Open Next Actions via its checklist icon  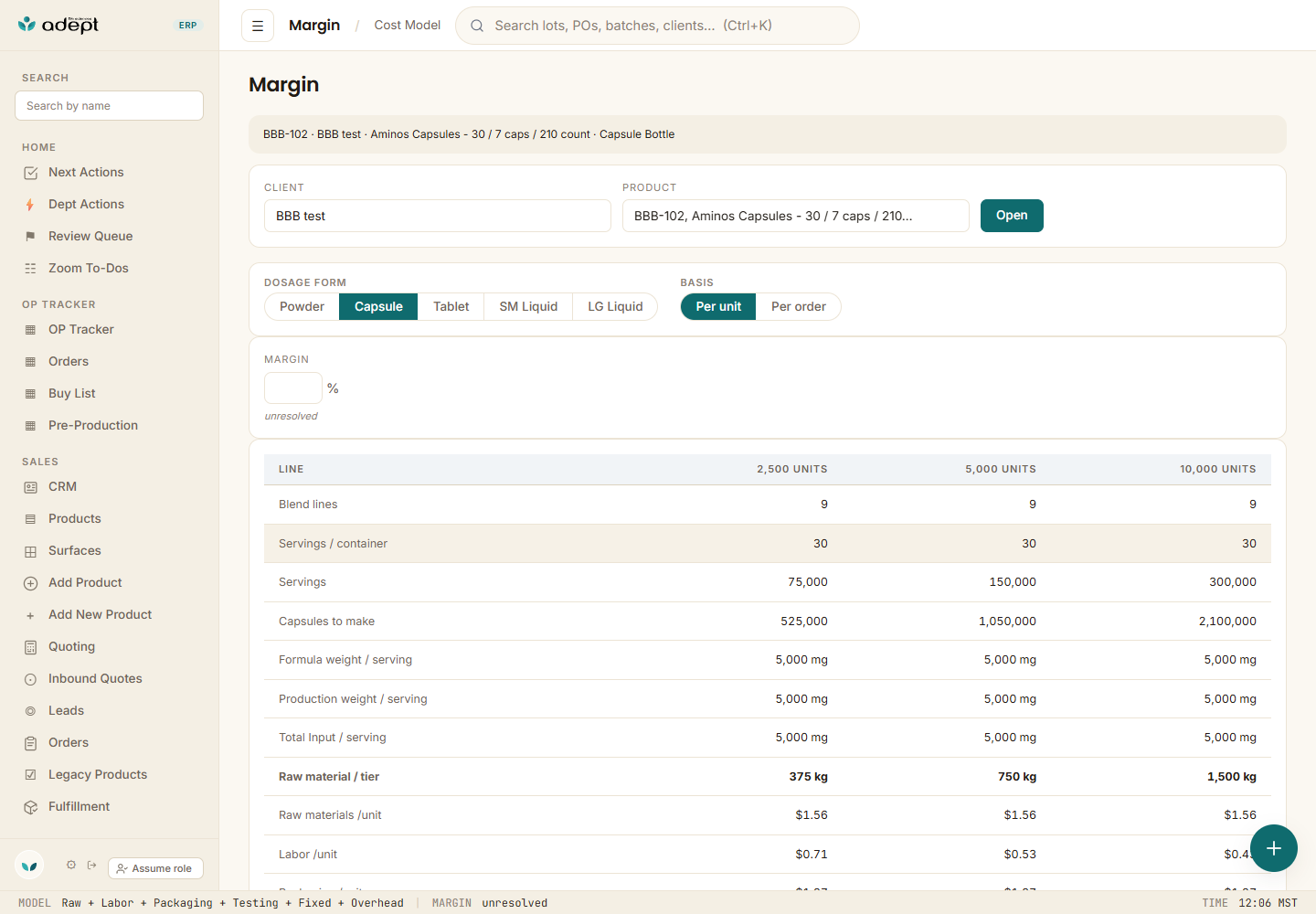point(30,173)
